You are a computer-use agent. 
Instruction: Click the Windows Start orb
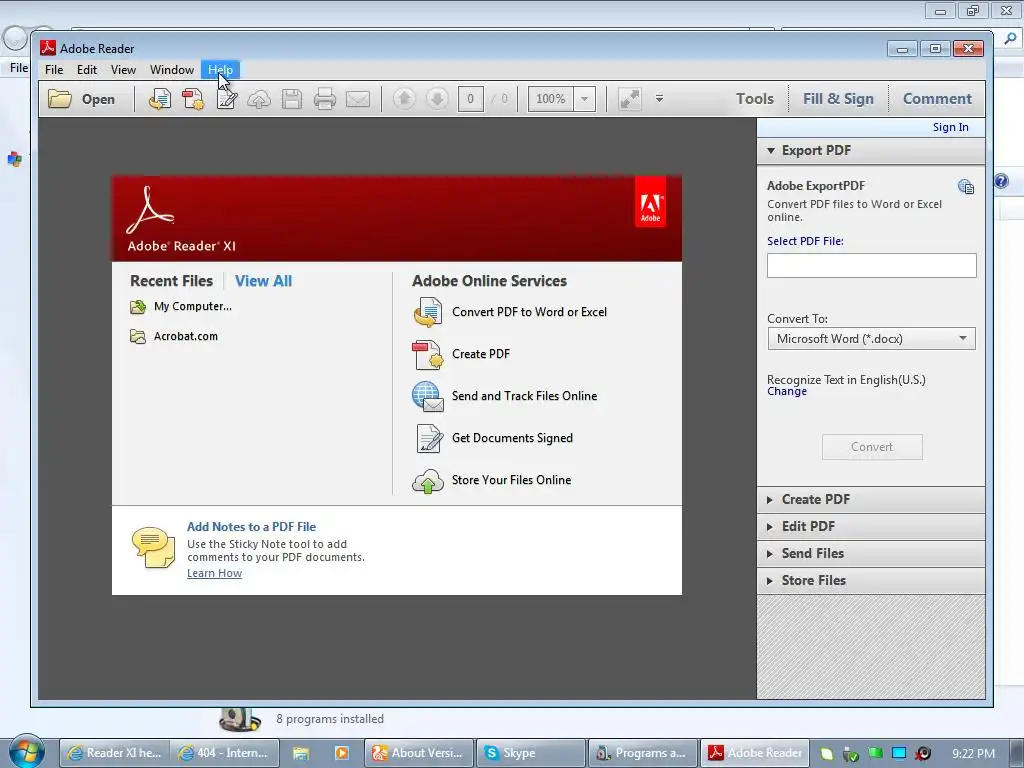point(26,752)
